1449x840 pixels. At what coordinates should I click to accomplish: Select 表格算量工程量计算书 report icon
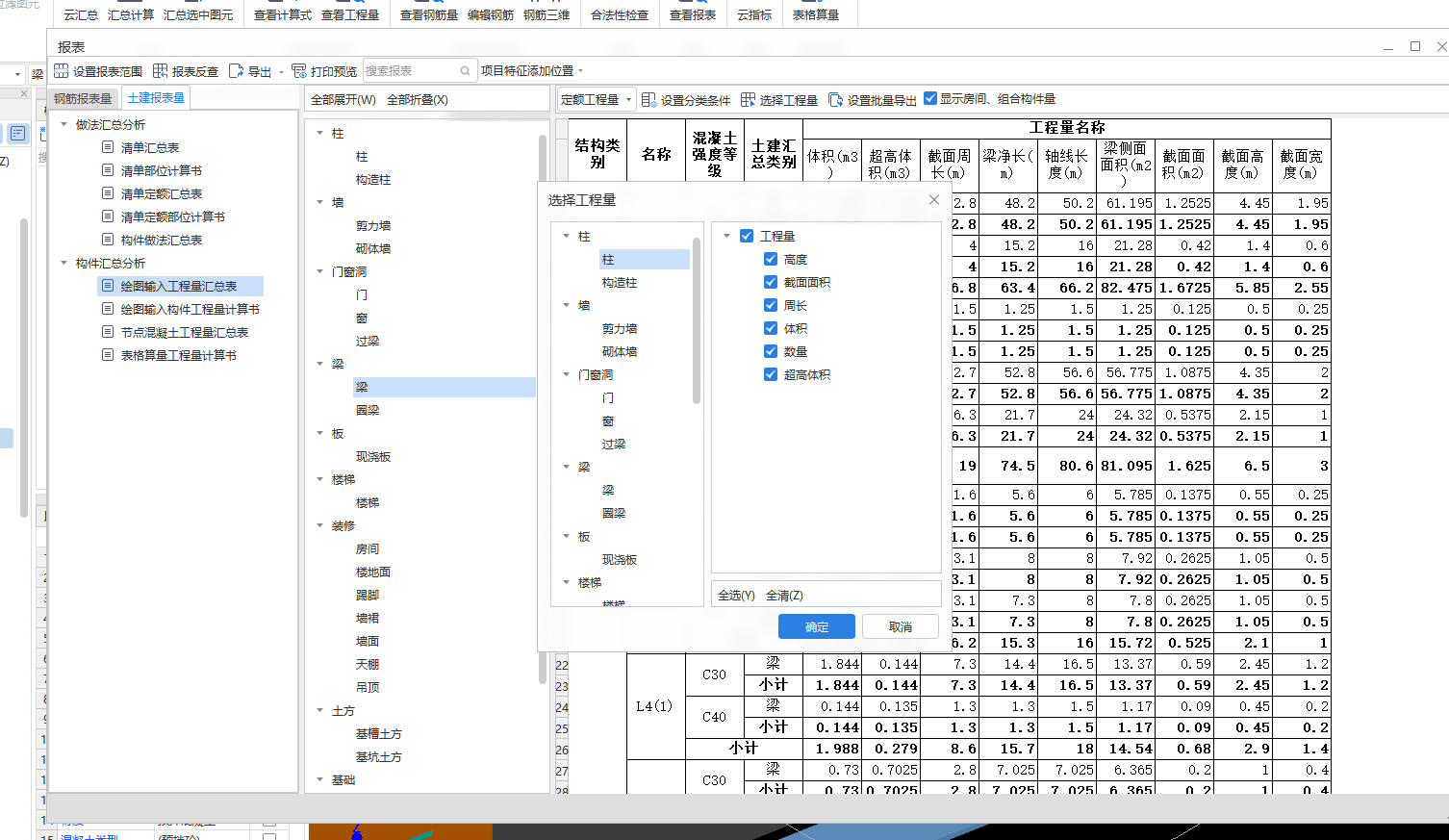click(x=108, y=355)
